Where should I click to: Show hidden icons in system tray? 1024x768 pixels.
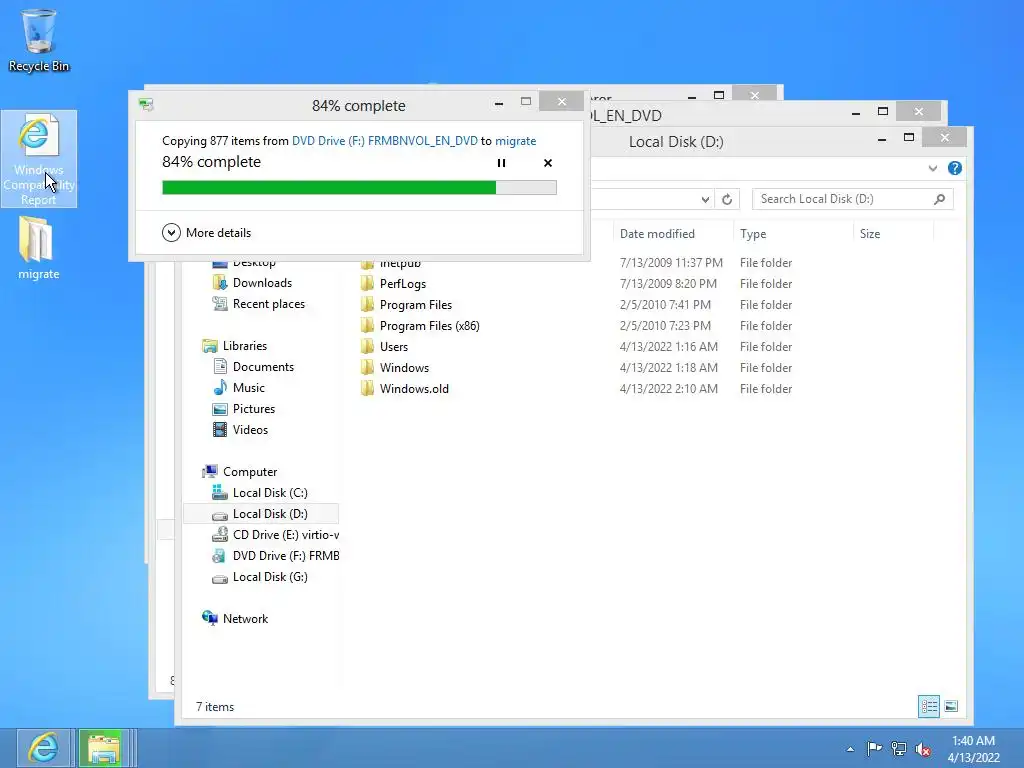(850, 749)
